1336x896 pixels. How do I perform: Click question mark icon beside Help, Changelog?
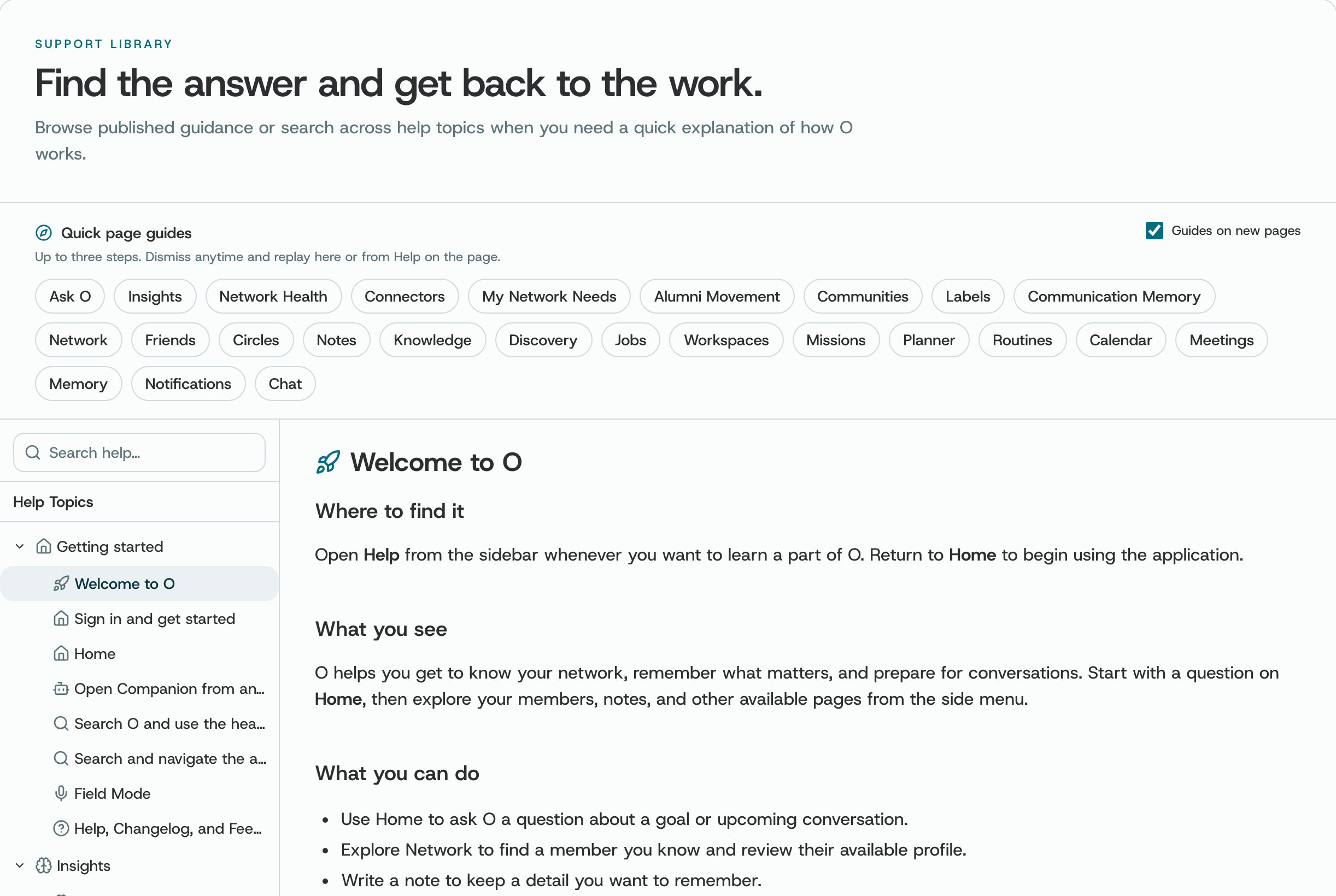pos(61,829)
